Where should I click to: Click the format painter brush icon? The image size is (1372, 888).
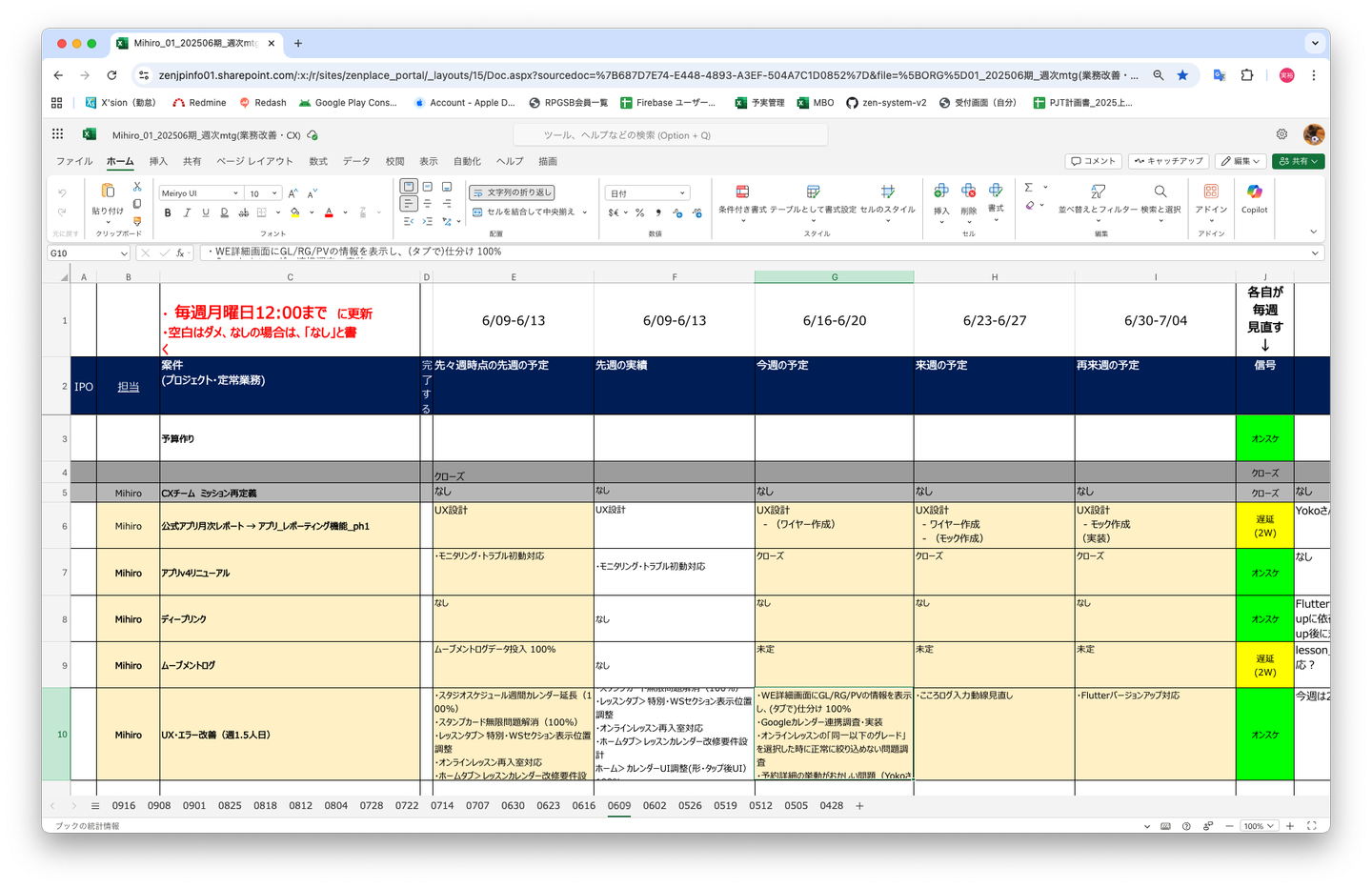[x=137, y=221]
